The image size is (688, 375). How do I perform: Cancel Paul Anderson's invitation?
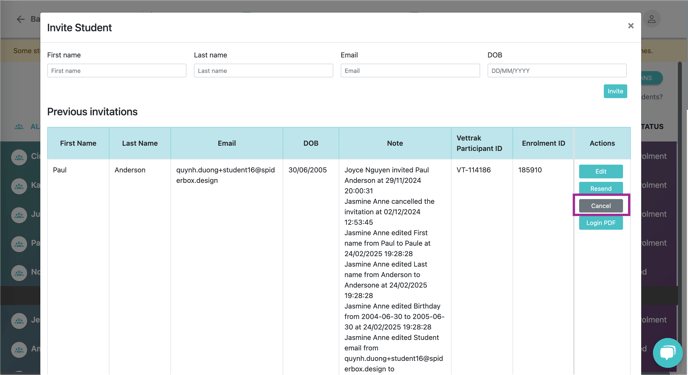[x=601, y=206]
